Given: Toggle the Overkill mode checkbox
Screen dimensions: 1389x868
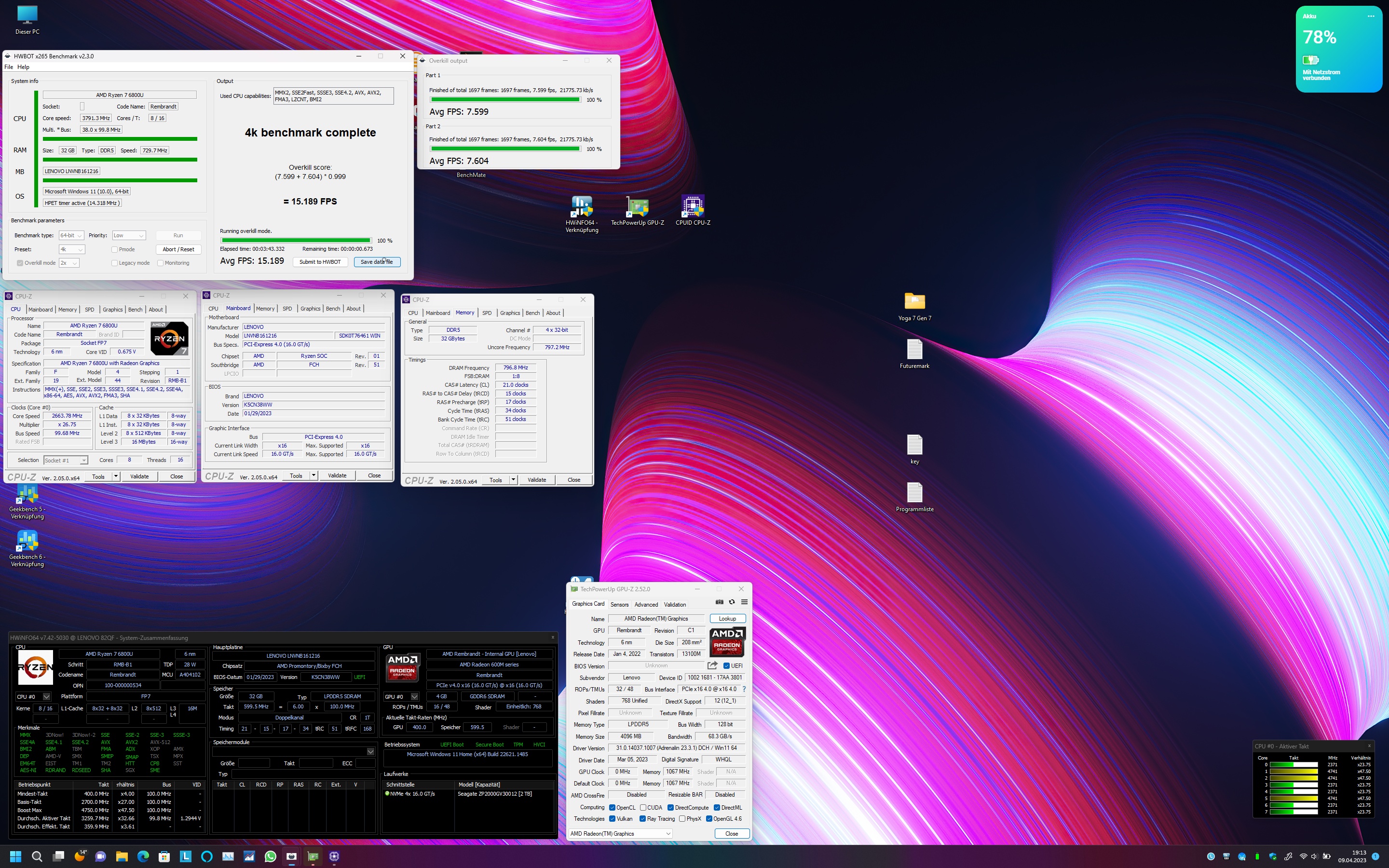Looking at the screenshot, I should (20, 263).
